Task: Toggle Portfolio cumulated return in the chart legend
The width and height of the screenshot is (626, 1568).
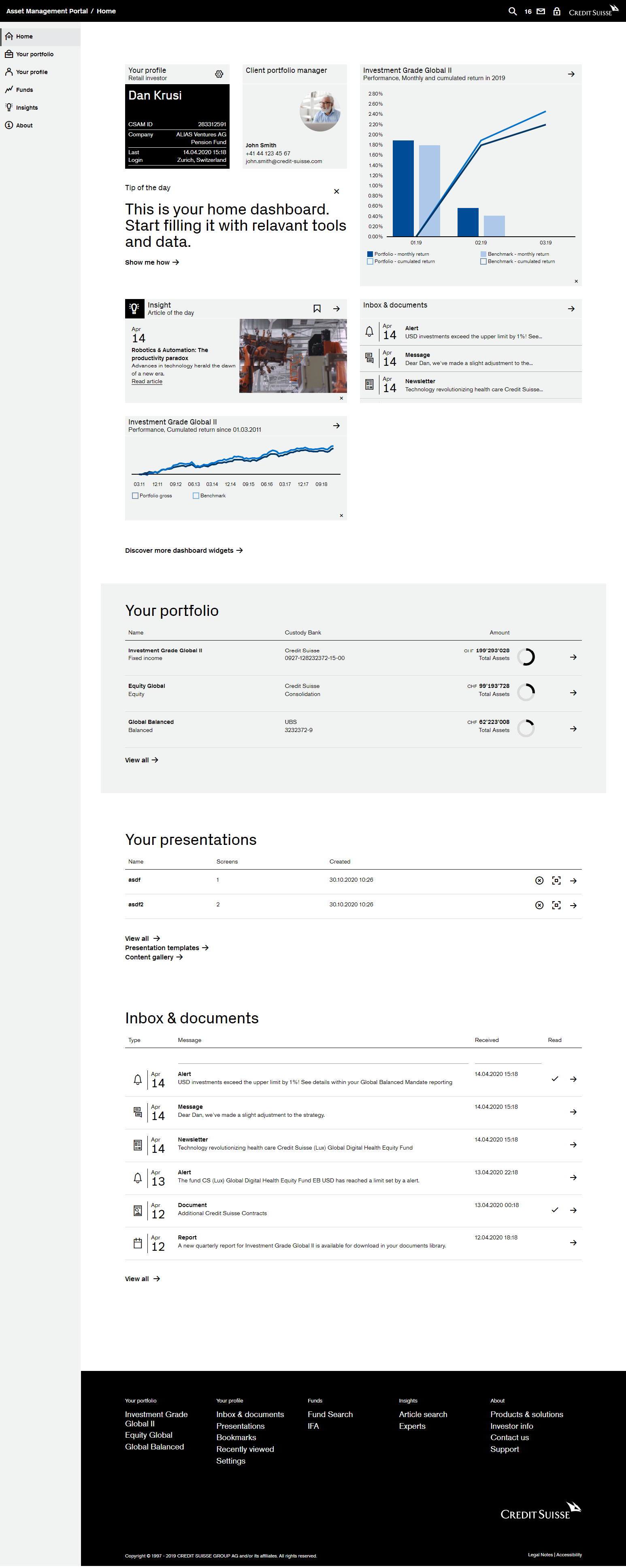Action: click(370, 261)
